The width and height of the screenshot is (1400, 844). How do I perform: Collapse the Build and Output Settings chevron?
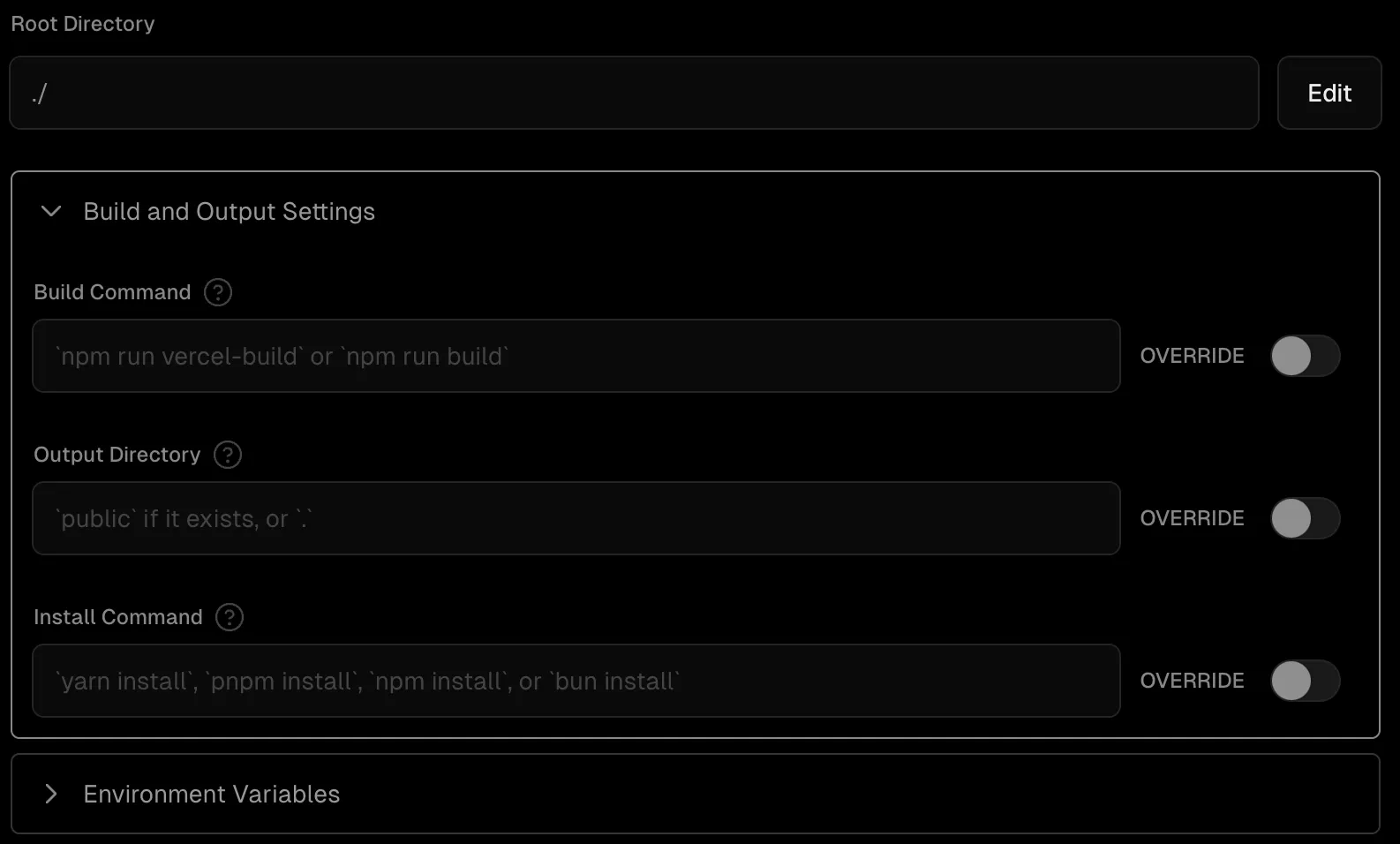pos(51,211)
